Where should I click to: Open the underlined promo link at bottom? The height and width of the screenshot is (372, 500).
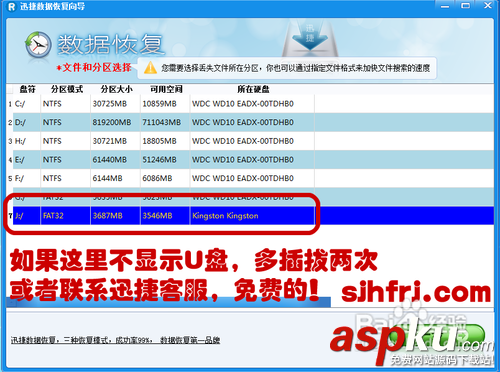(x=115, y=340)
